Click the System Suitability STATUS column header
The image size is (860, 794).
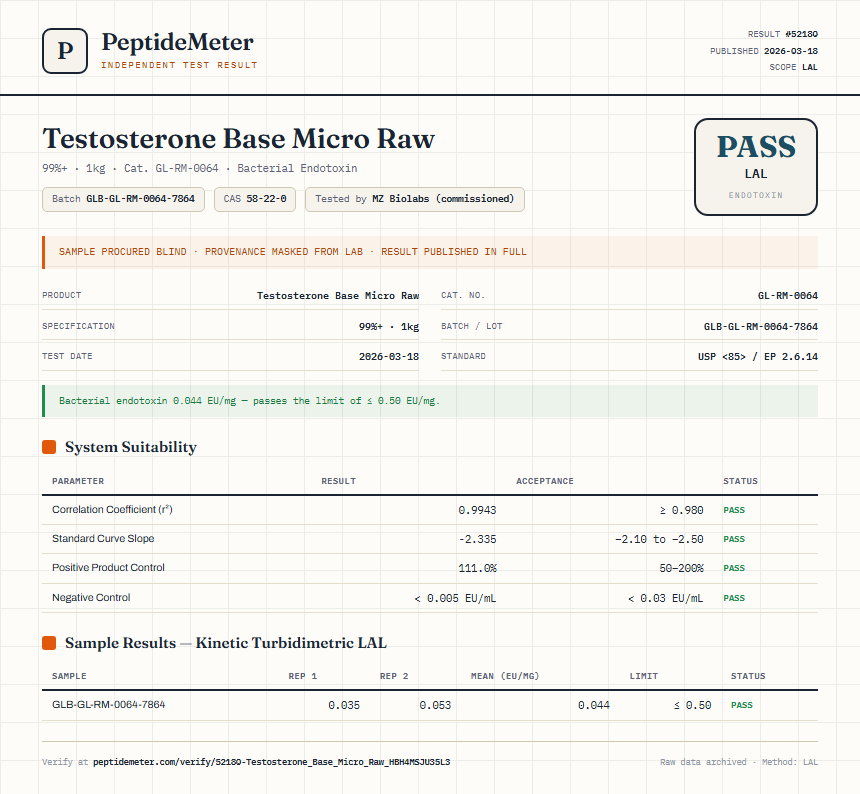[740, 481]
